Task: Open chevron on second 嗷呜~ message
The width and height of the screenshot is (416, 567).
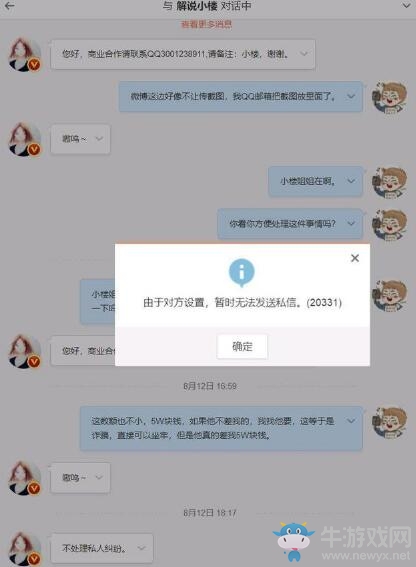Action: pos(99,478)
